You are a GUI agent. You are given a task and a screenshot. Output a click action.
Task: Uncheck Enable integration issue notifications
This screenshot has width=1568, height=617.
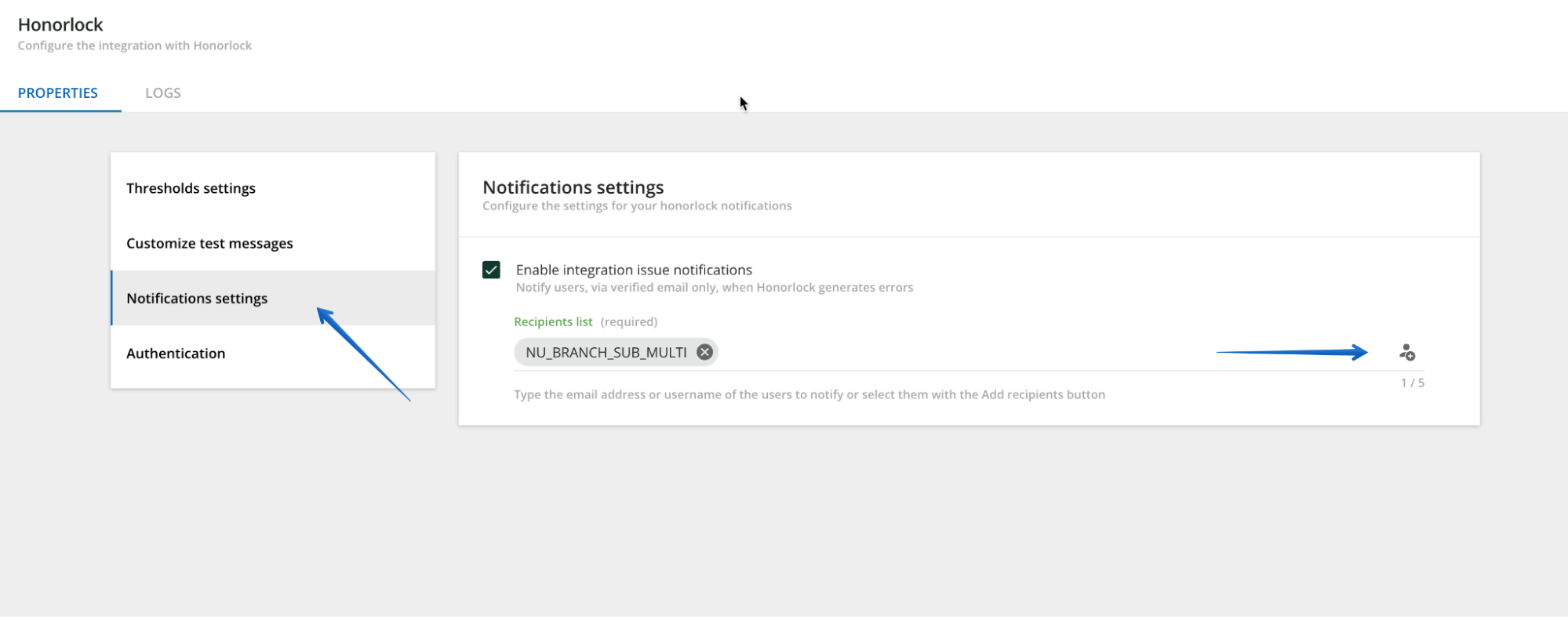[x=492, y=270]
